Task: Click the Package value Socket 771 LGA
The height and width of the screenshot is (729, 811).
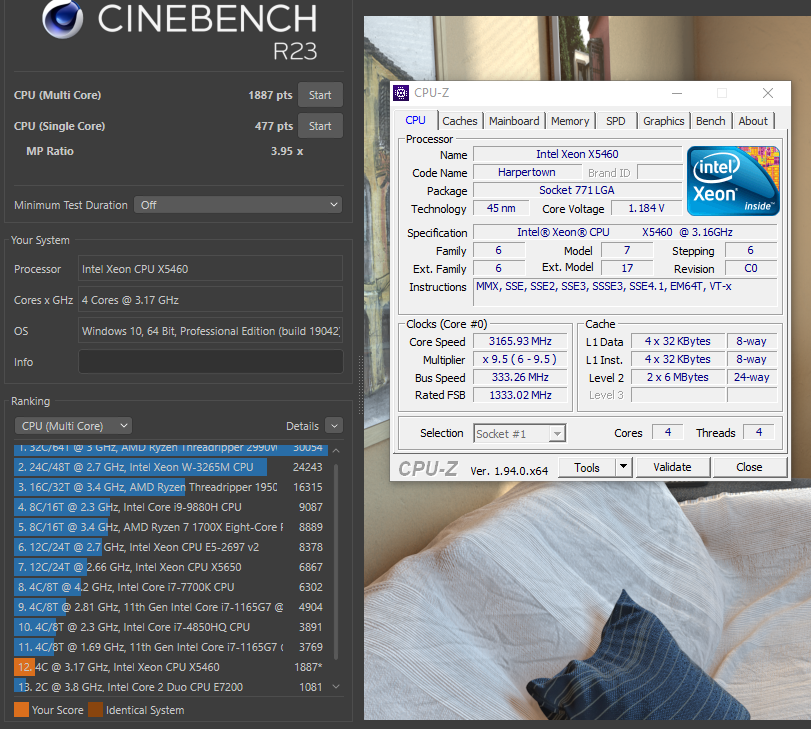Action: (577, 190)
